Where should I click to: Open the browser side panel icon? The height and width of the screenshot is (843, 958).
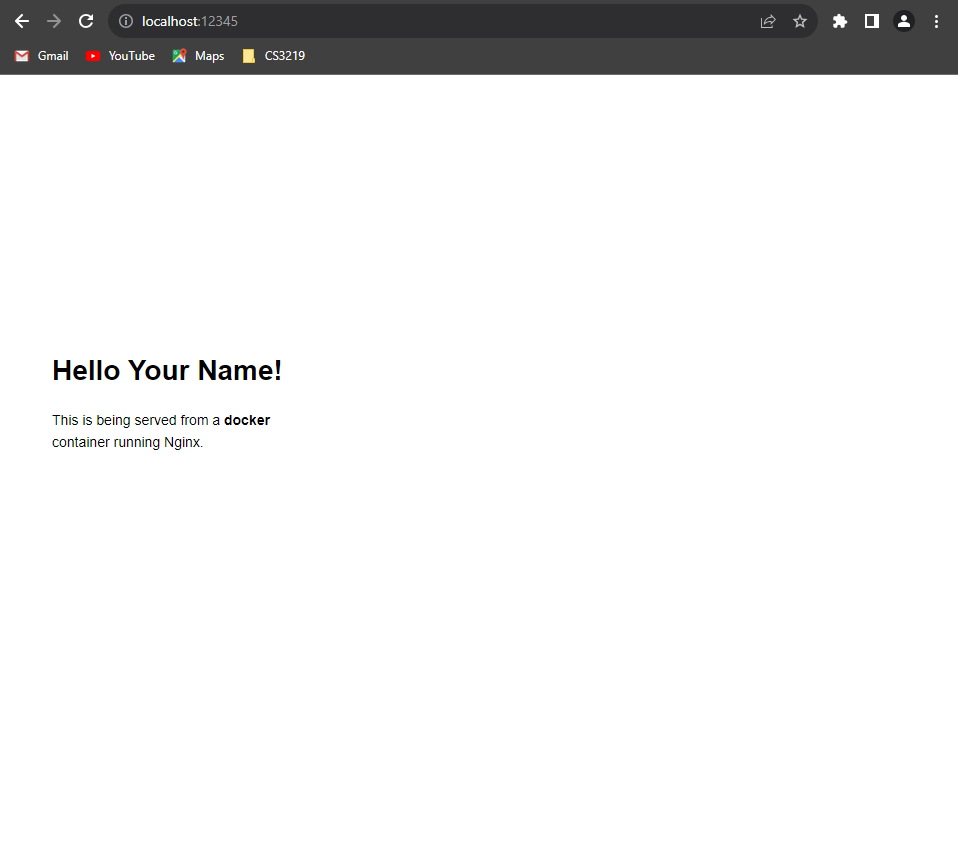pos(872,21)
